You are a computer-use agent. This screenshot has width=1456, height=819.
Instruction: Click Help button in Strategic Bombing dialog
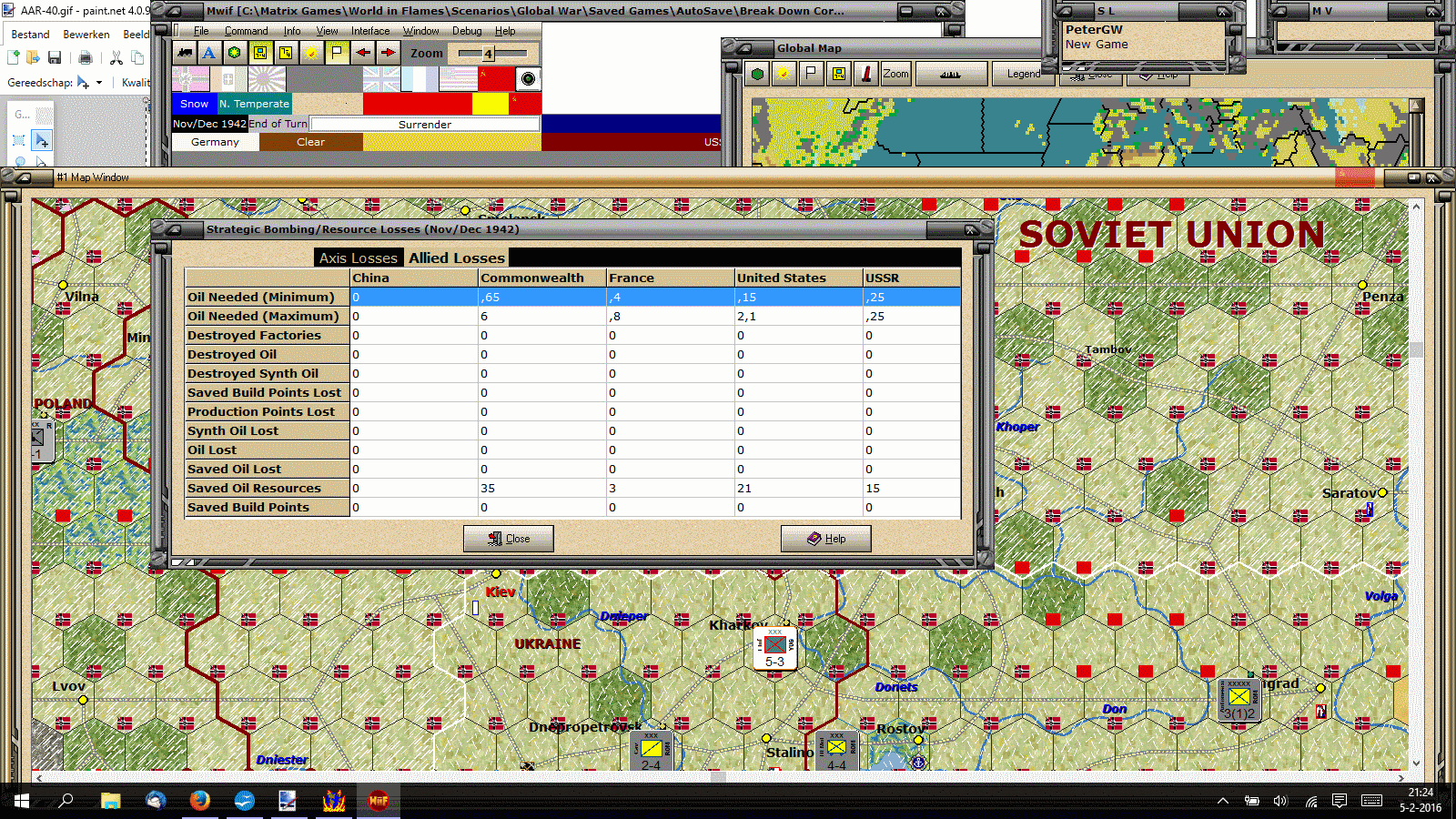[x=826, y=539]
